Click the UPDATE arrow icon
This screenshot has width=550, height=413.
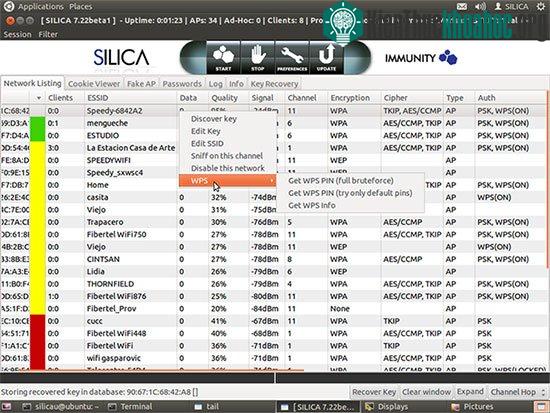pos(326,58)
